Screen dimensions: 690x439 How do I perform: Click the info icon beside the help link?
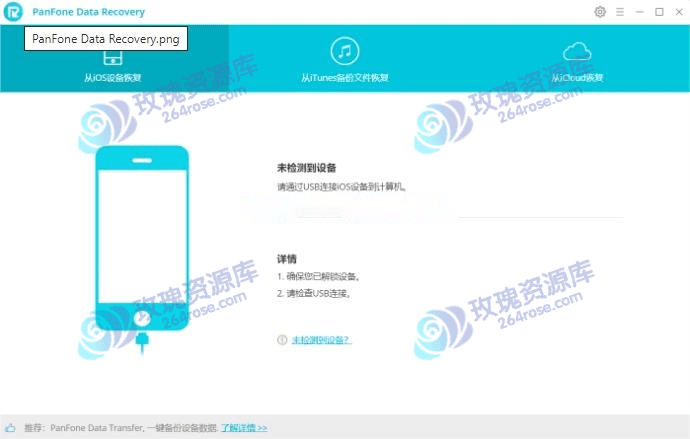pos(282,340)
